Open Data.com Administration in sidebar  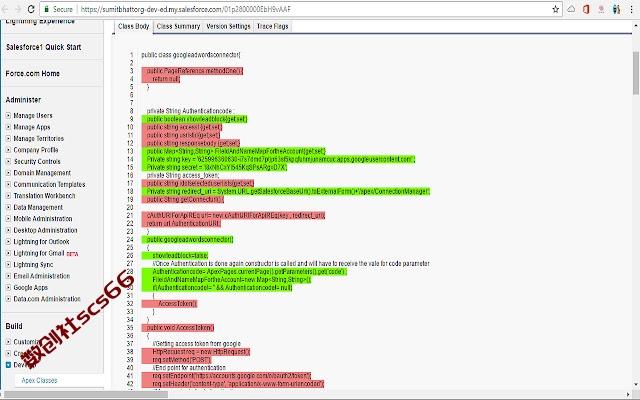(47, 299)
